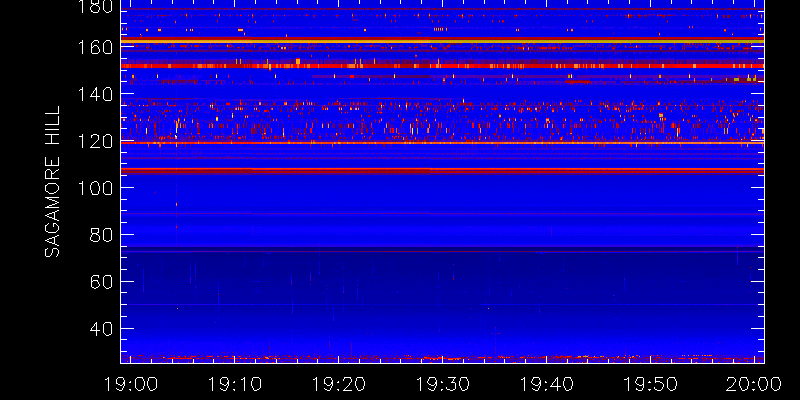Click the 100 frequency axis label
The image size is (800, 400).
(95, 188)
